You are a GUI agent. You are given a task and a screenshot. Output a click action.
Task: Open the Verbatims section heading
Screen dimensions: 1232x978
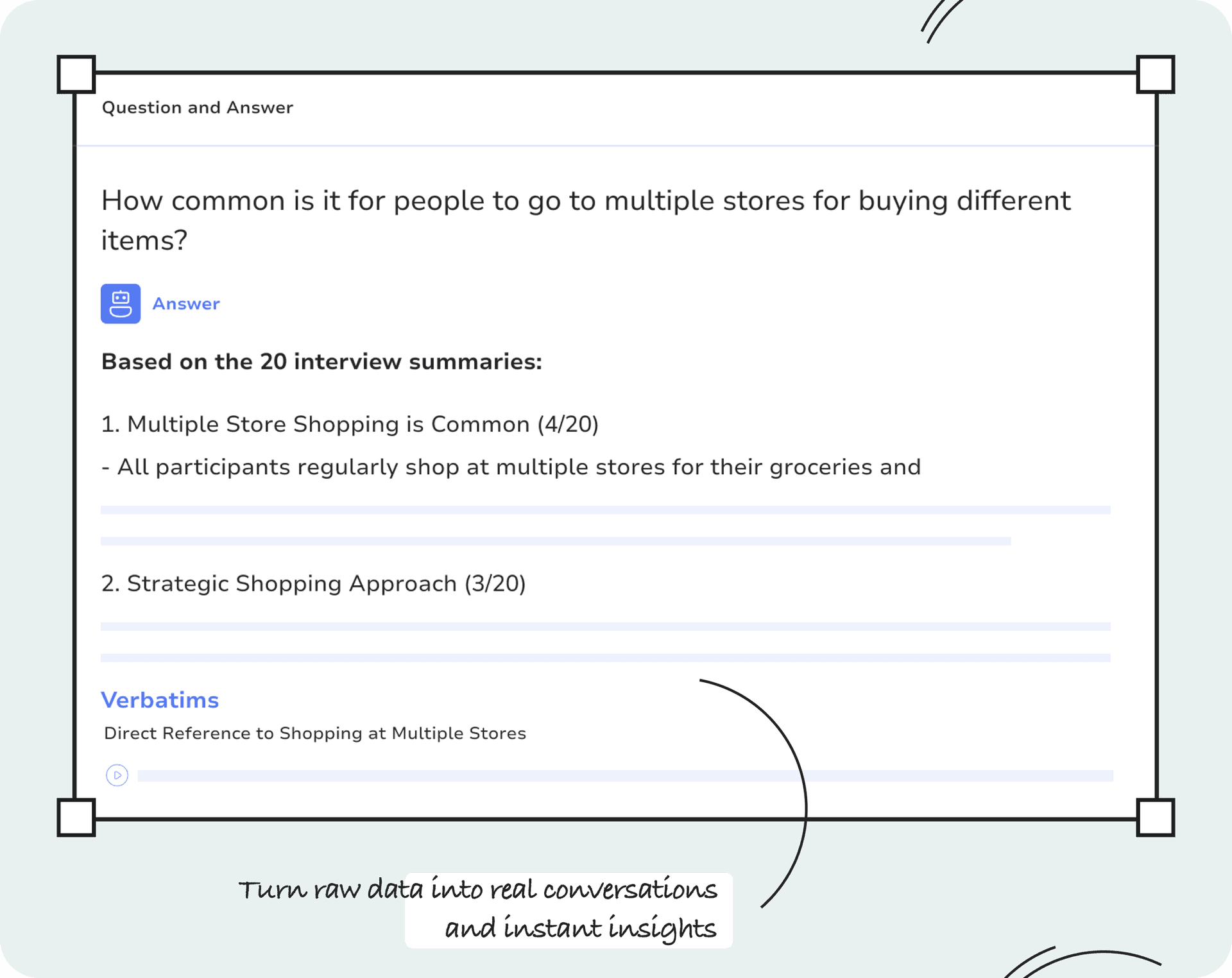[x=160, y=700]
